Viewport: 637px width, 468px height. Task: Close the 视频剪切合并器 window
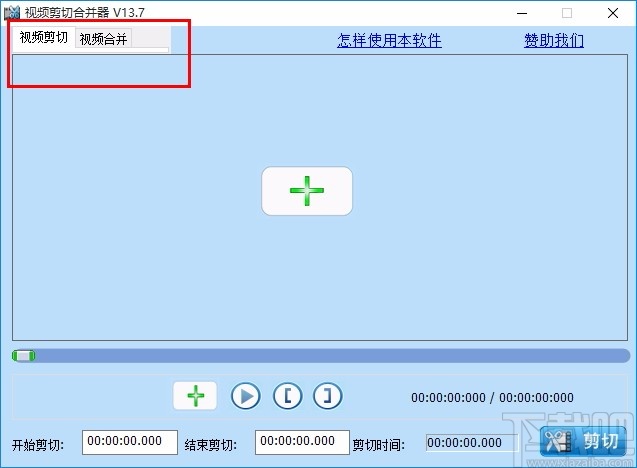[613, 13]
